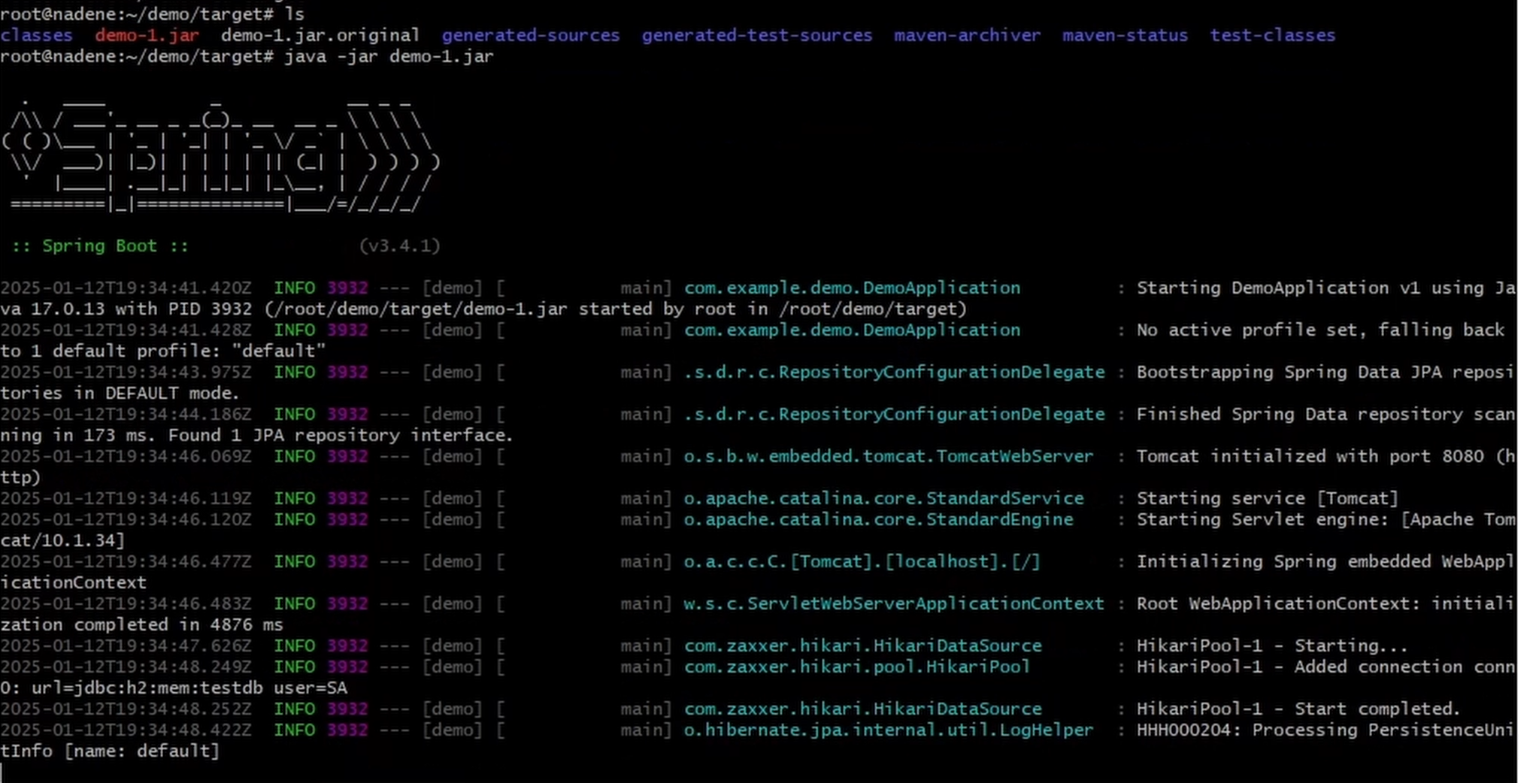Click the demo-1.jar.original file in listing
Viewport: 1519px width, 783px height.
click(320, 35)
